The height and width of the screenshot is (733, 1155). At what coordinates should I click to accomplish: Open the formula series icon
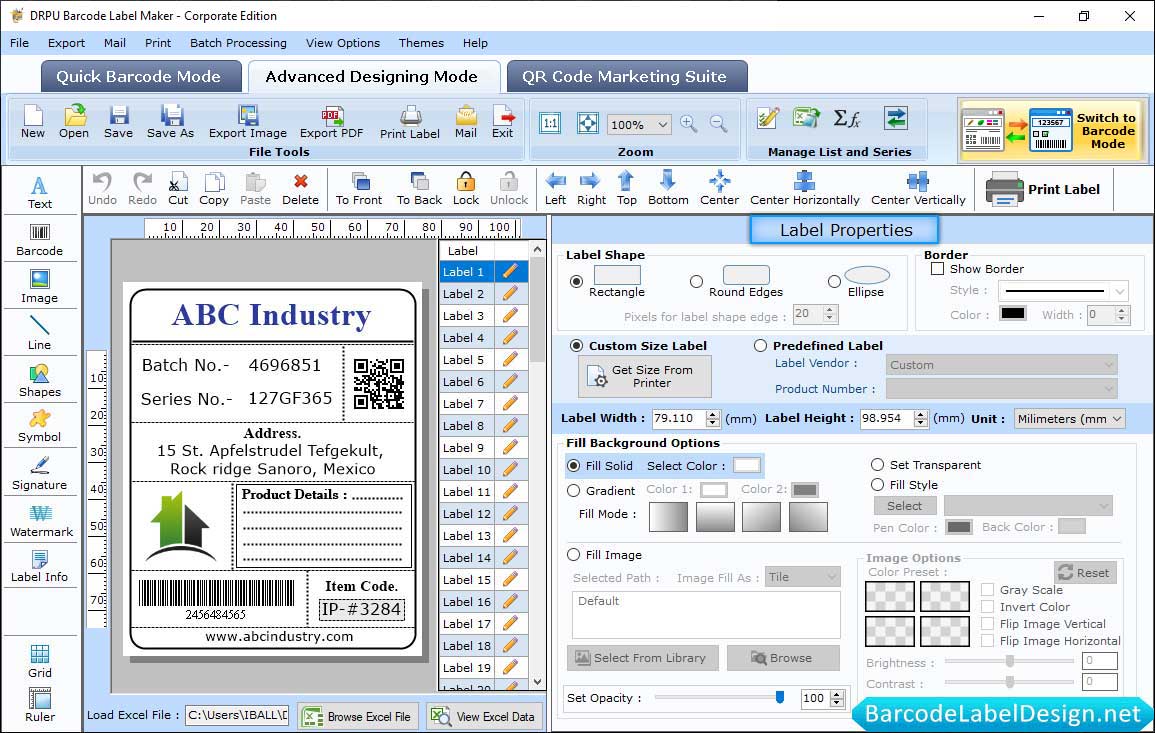pos(847,118)
